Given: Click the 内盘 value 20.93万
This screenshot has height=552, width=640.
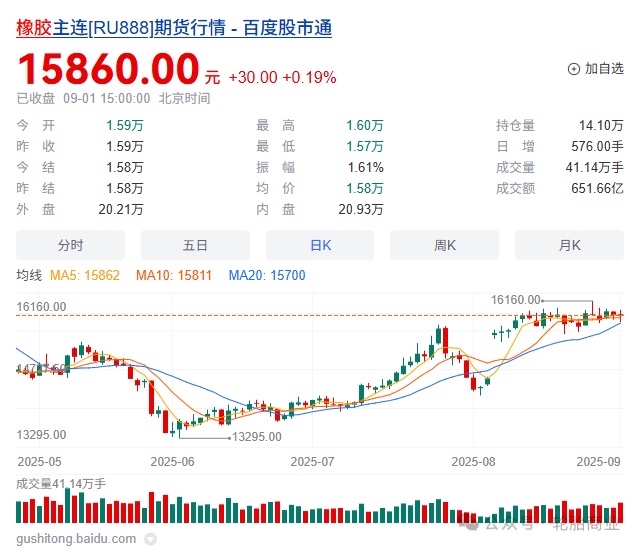Looking at the screenshot, I should coord(361,209).
